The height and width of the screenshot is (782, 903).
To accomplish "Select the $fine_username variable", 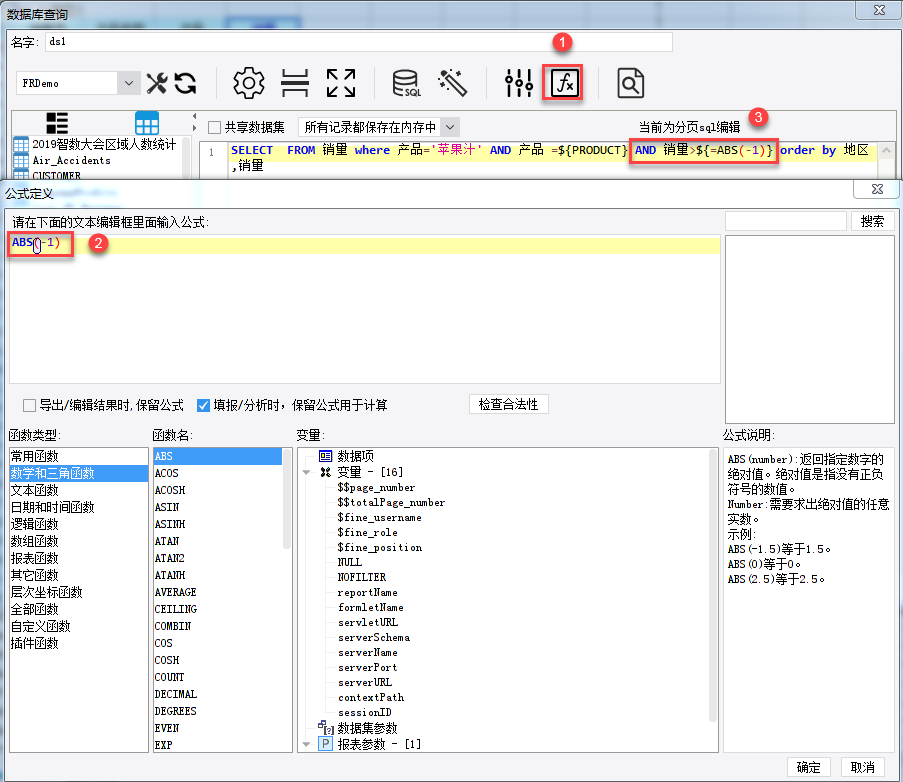I will click(x=380, y=518).
